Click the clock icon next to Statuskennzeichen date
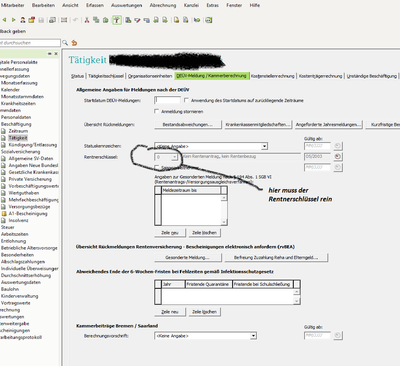The width and height of the screenshot is (400, 366). tap(338, 146)
